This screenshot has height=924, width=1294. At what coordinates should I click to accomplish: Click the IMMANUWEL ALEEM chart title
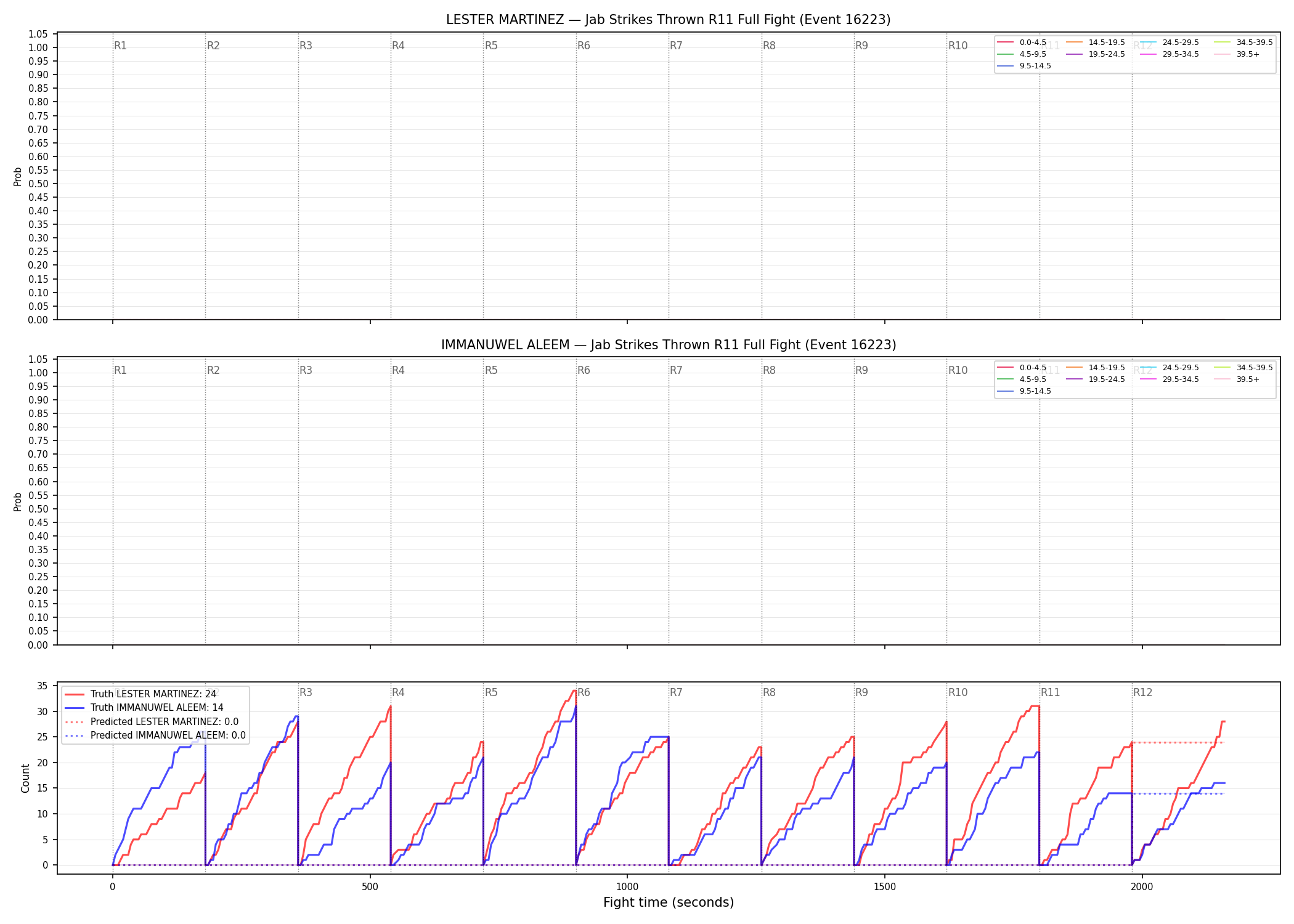coord(669,345)
